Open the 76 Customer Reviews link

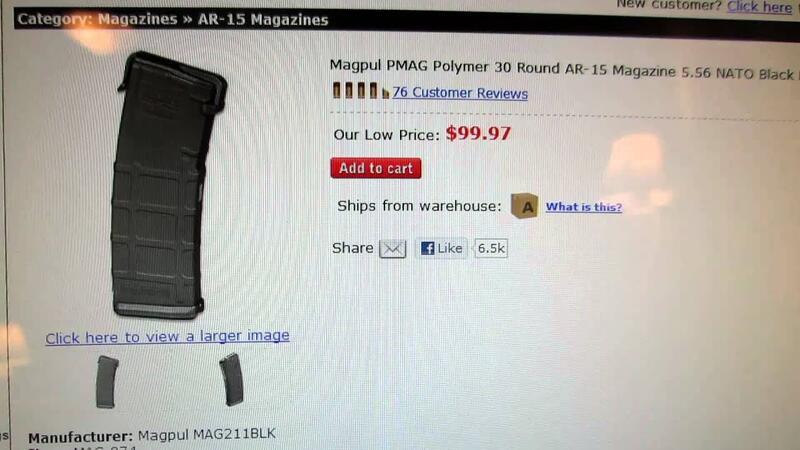460,93
